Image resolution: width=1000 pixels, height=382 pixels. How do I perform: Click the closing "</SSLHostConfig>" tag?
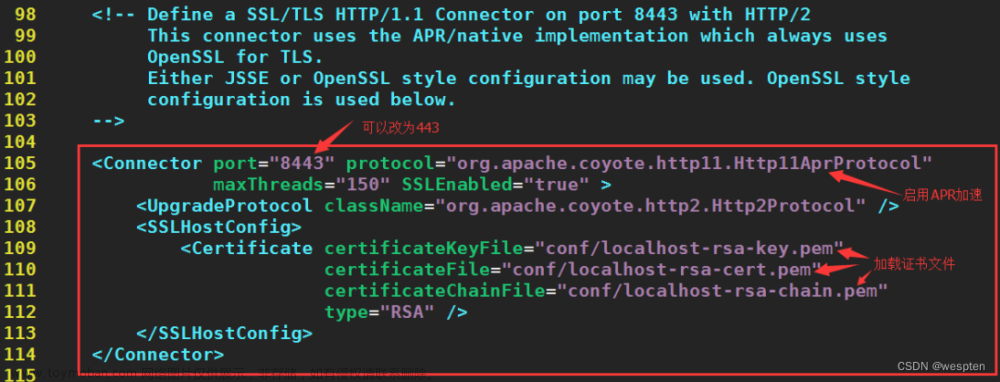(x=224, y=333)
